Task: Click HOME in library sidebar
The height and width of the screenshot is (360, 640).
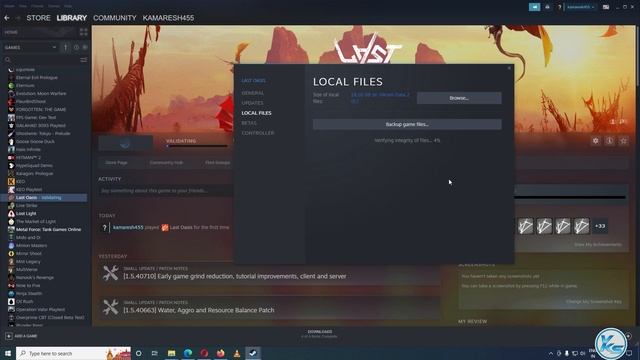Action: point(11,32)
